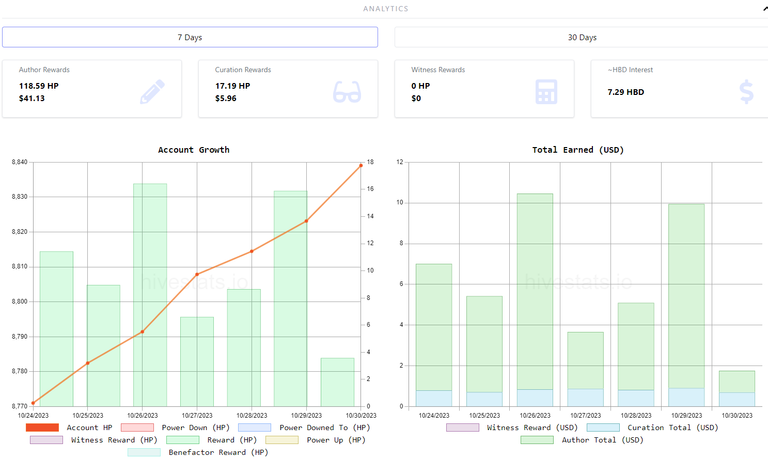Click the Account Growth chart title

(193, 150)
